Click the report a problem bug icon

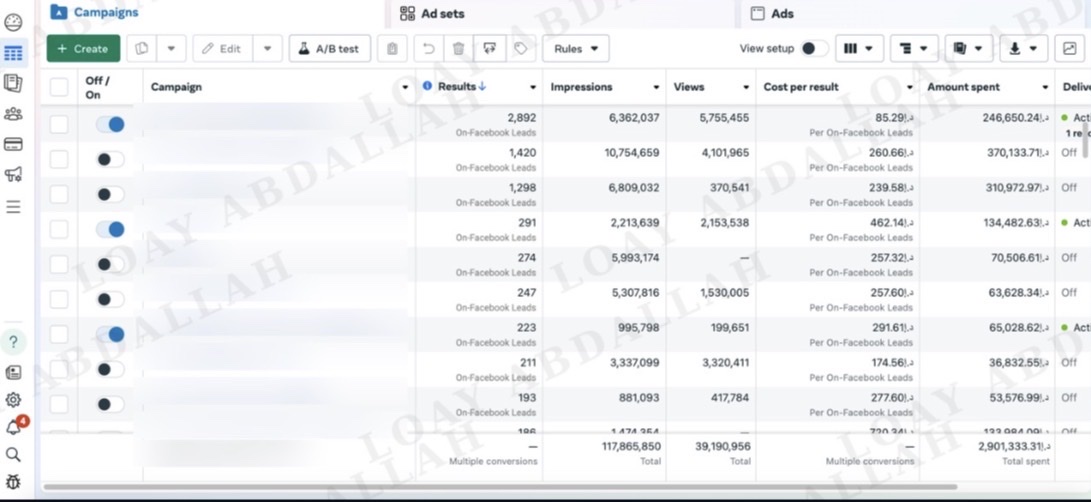click(13, 482)
